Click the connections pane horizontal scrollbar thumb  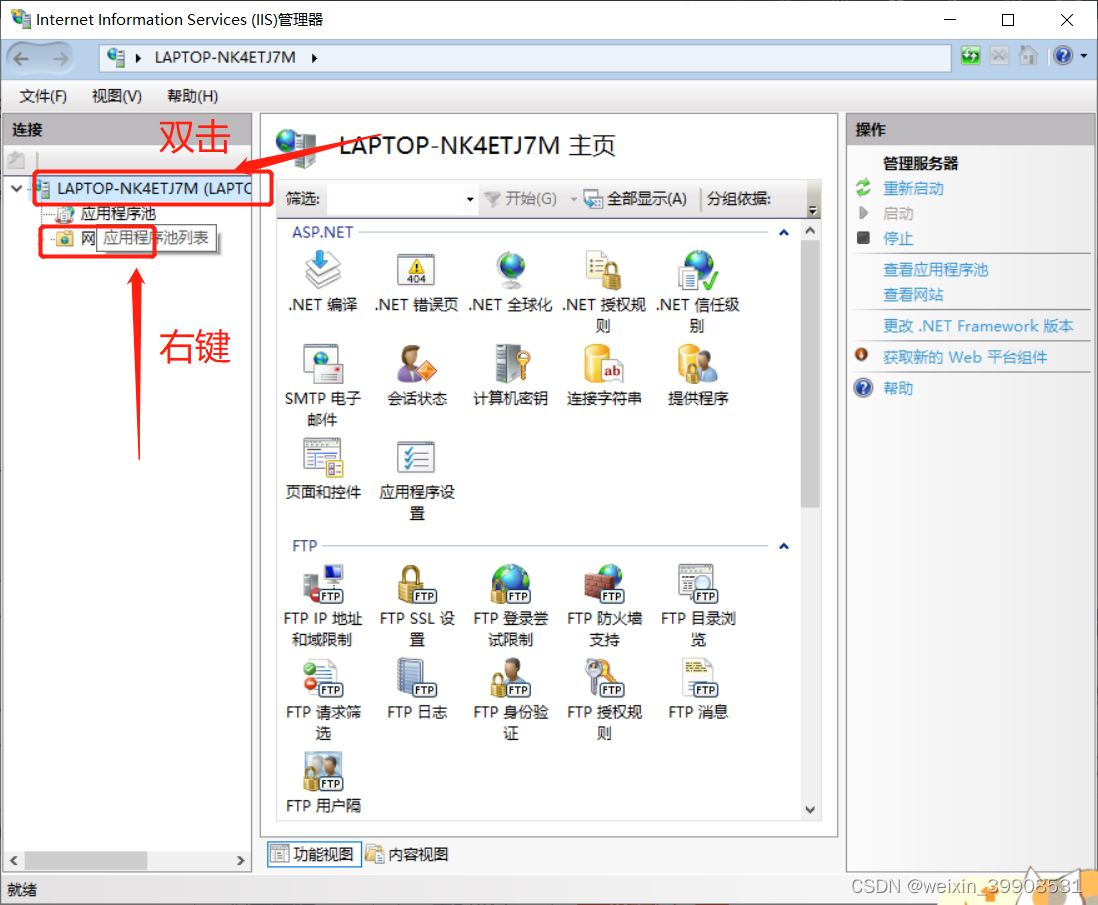tap(85, 860)
